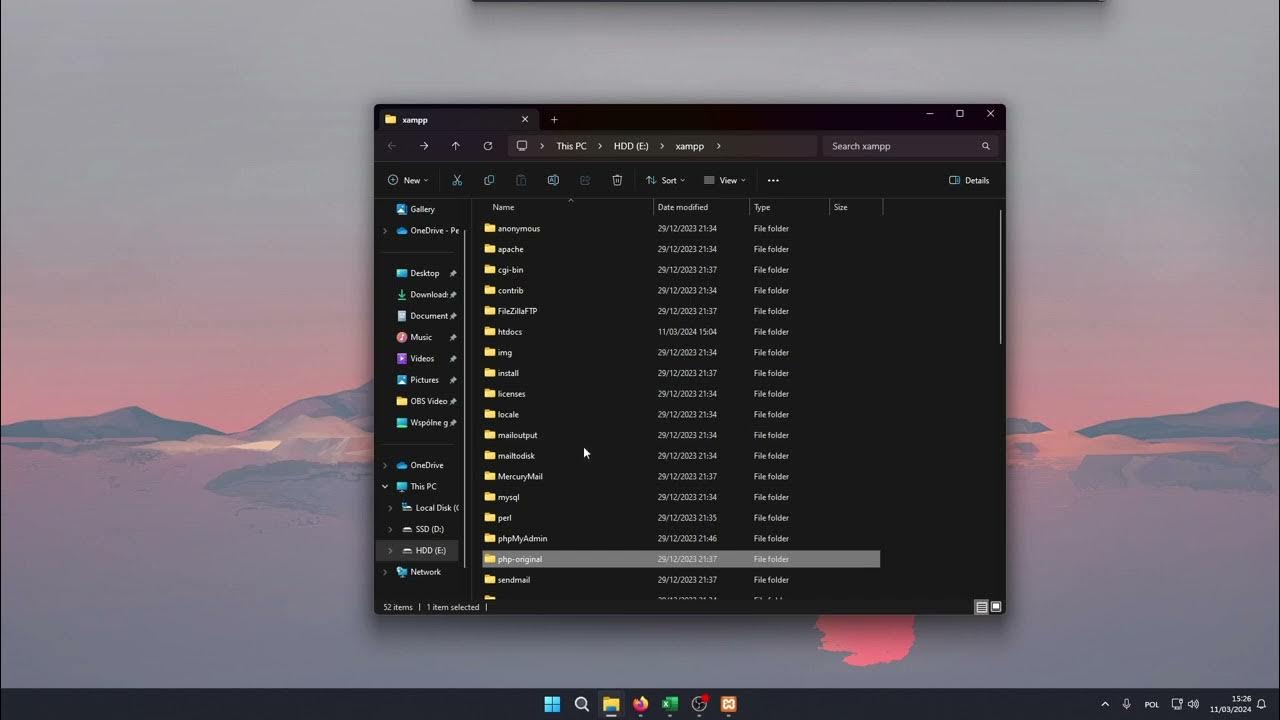Click the Search xampp field

(910, 146)
